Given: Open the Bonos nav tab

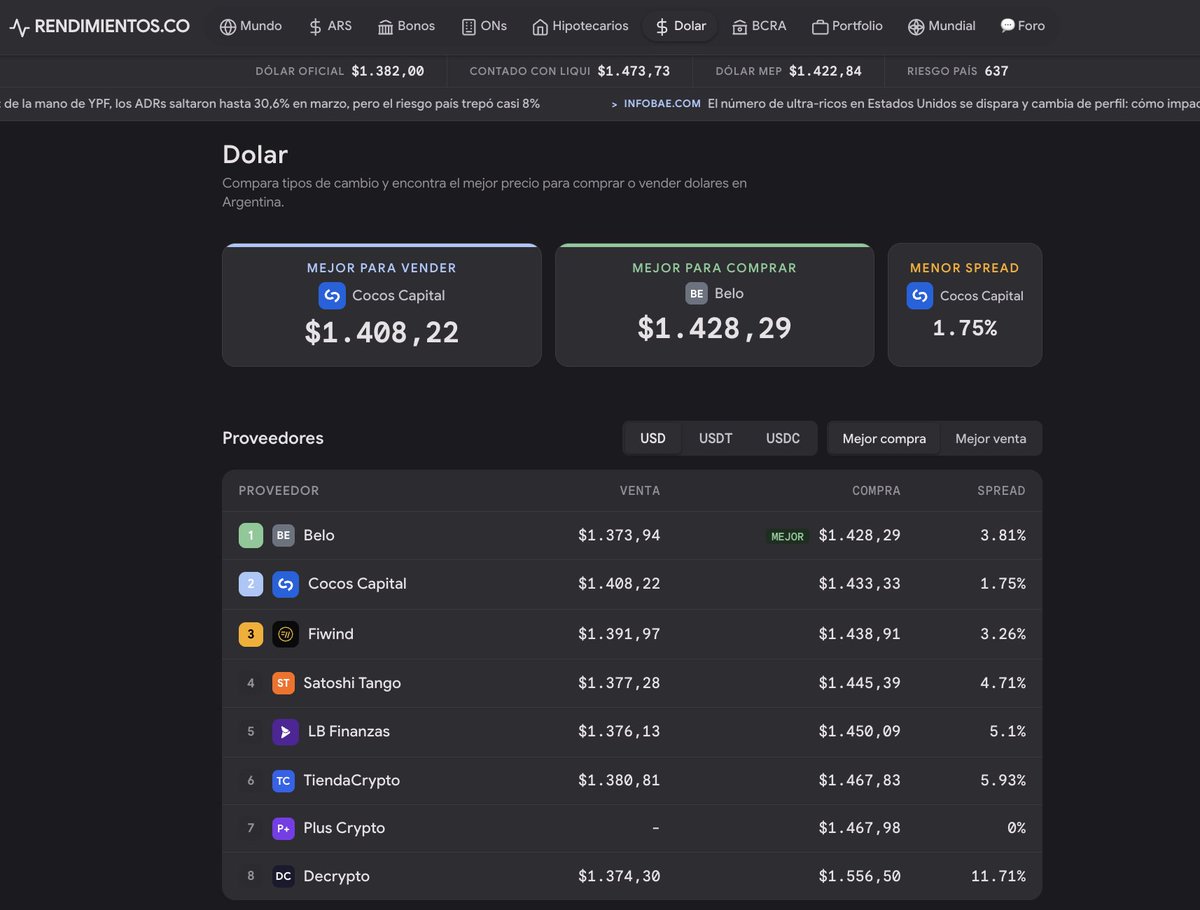Looking at the screenshot, I should coord(406,27).
